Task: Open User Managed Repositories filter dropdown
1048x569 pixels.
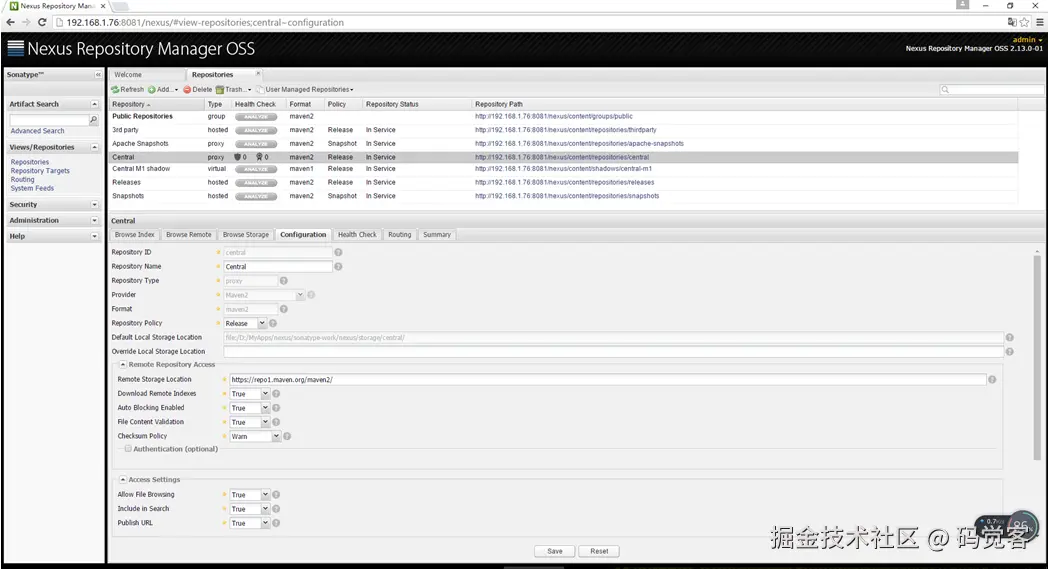Action: pos(305,90)
